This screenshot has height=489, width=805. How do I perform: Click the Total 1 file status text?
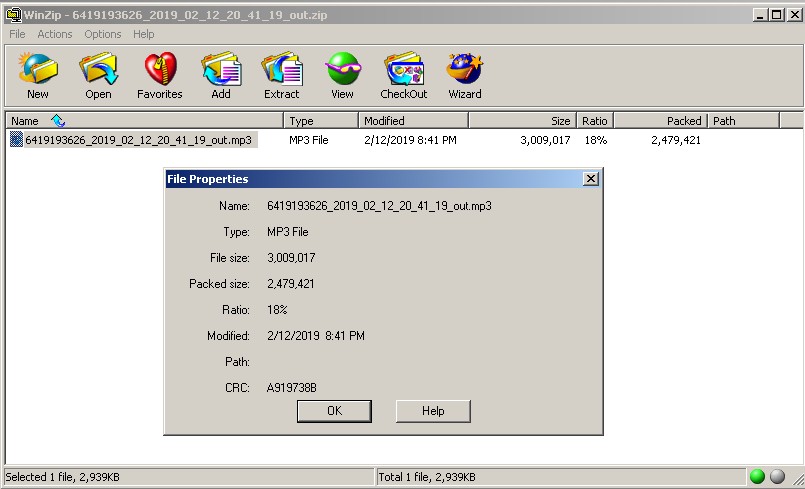(427, 477)
